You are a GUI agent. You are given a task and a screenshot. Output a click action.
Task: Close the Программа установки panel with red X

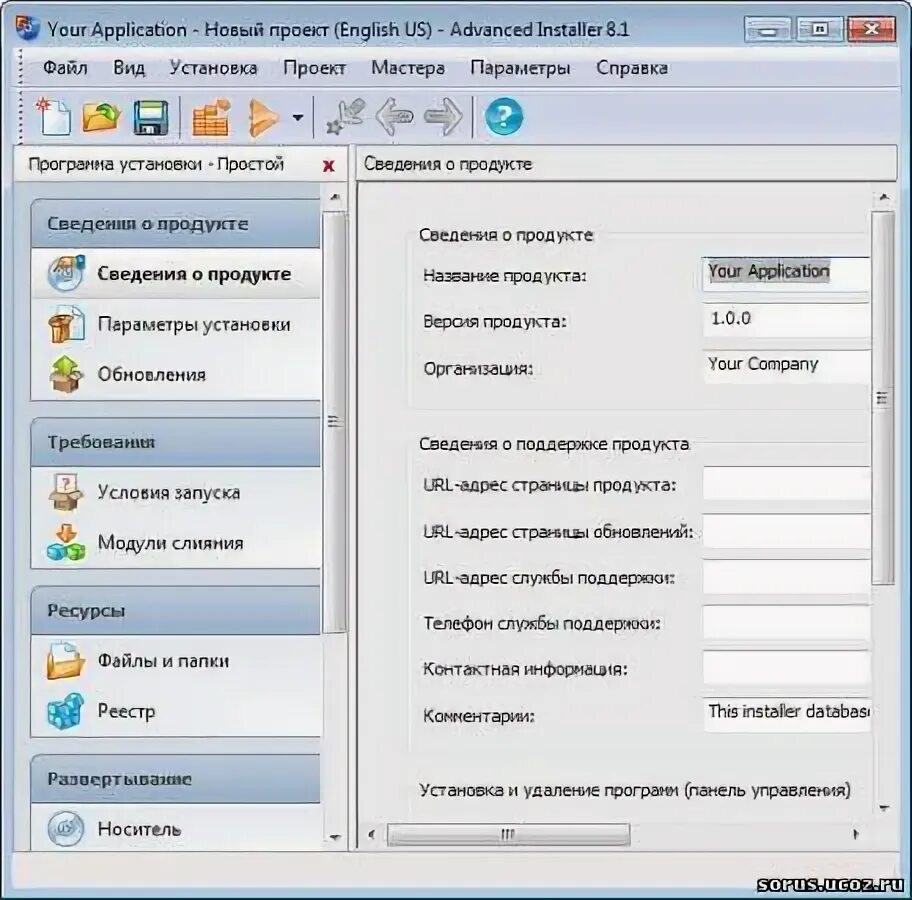(329, 166)
